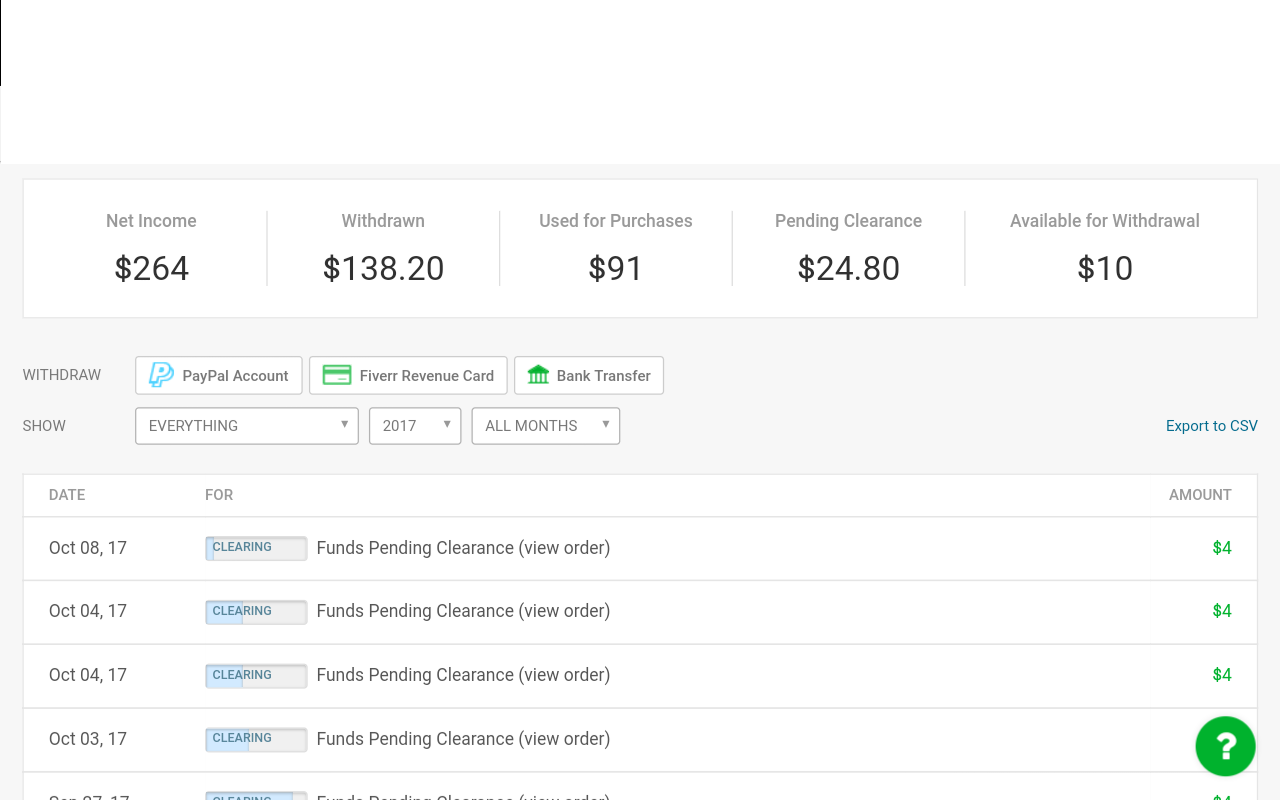Click the FOR column header
This screenshot has height=800, width=1280.
coord(219,495)
